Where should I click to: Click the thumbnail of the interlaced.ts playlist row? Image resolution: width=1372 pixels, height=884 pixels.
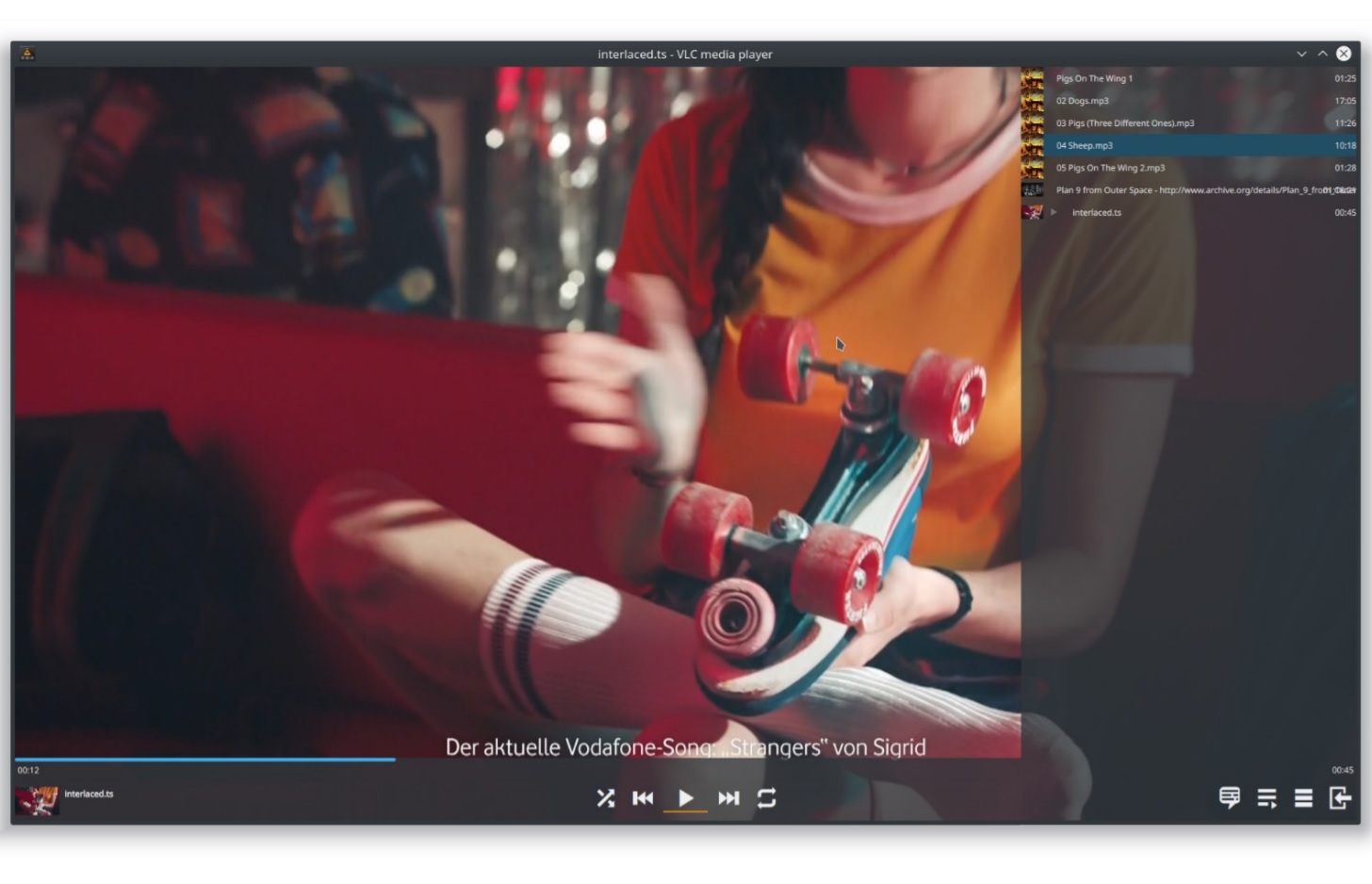(1033, 212)
